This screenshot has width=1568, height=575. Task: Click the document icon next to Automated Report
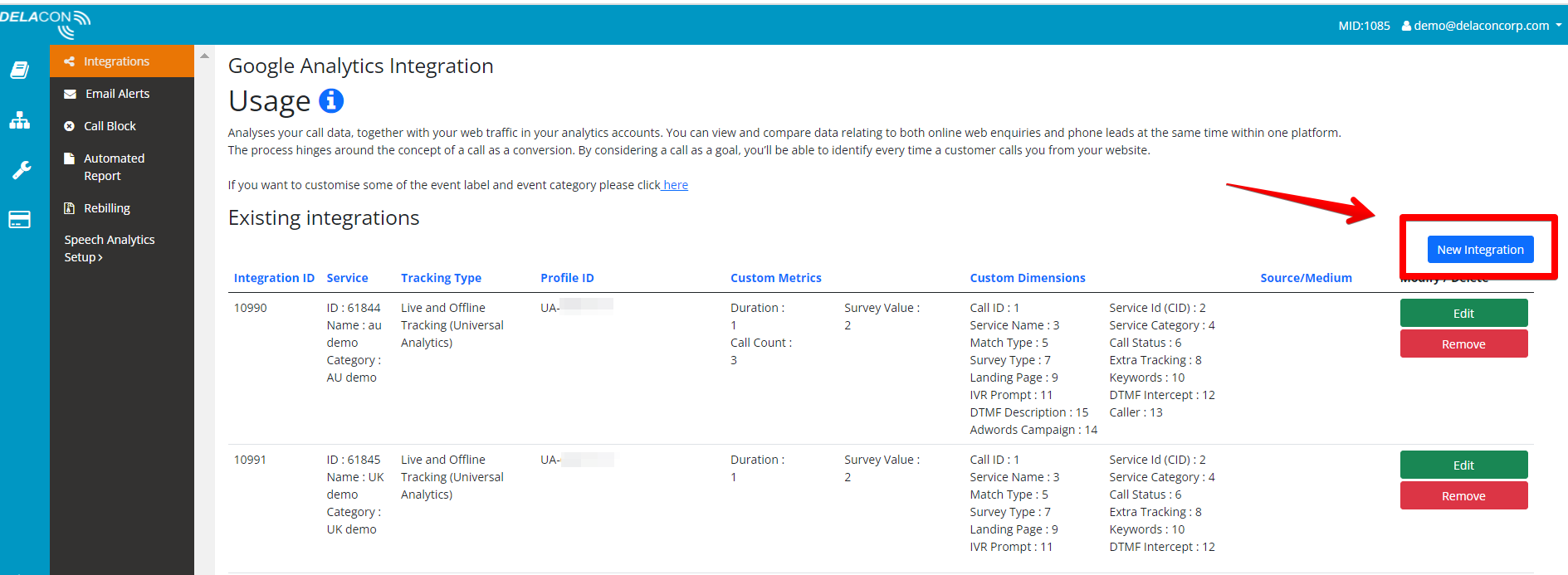[70, 157]
